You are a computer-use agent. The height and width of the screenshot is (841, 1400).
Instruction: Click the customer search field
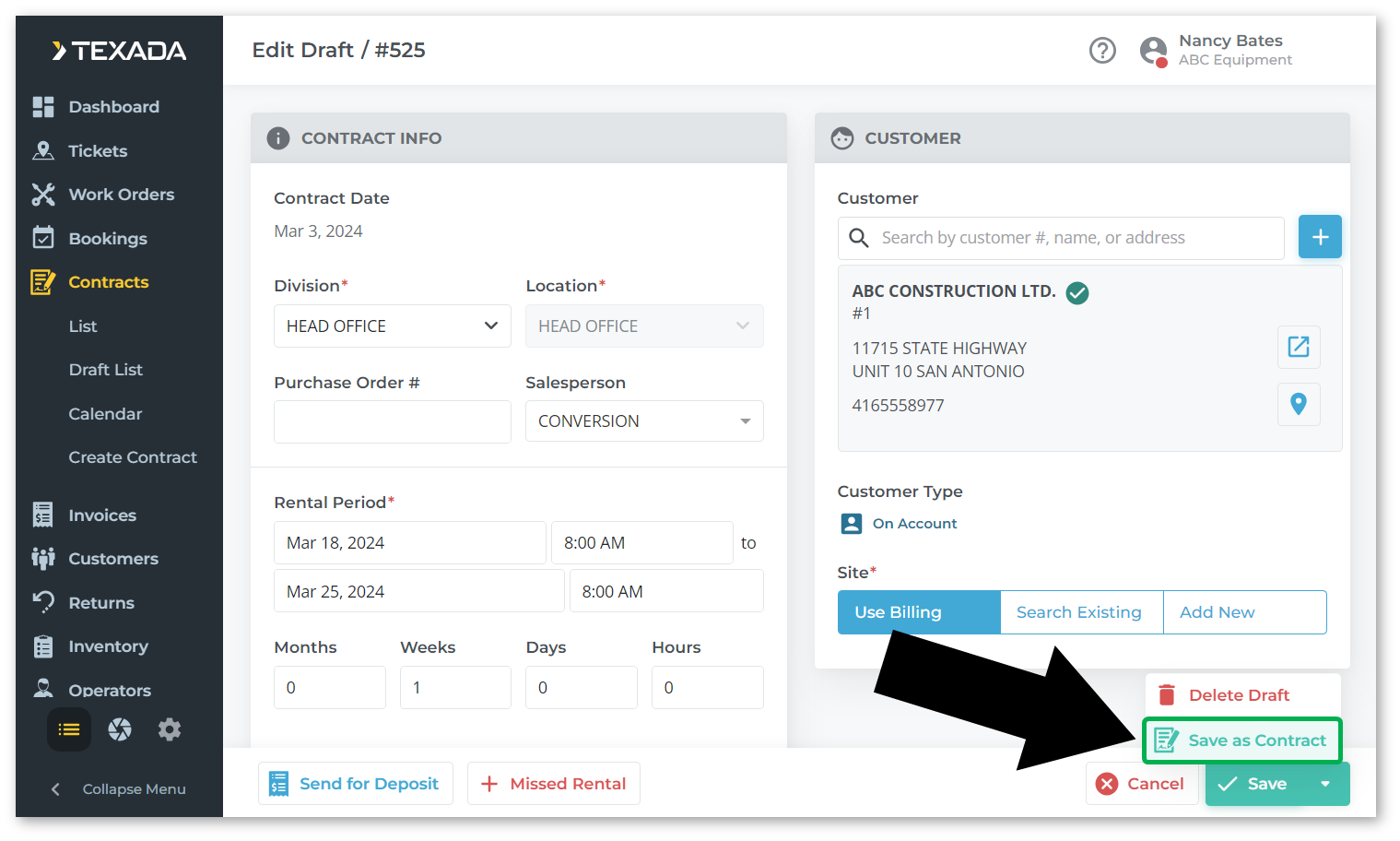click(x=1061, y=238)
